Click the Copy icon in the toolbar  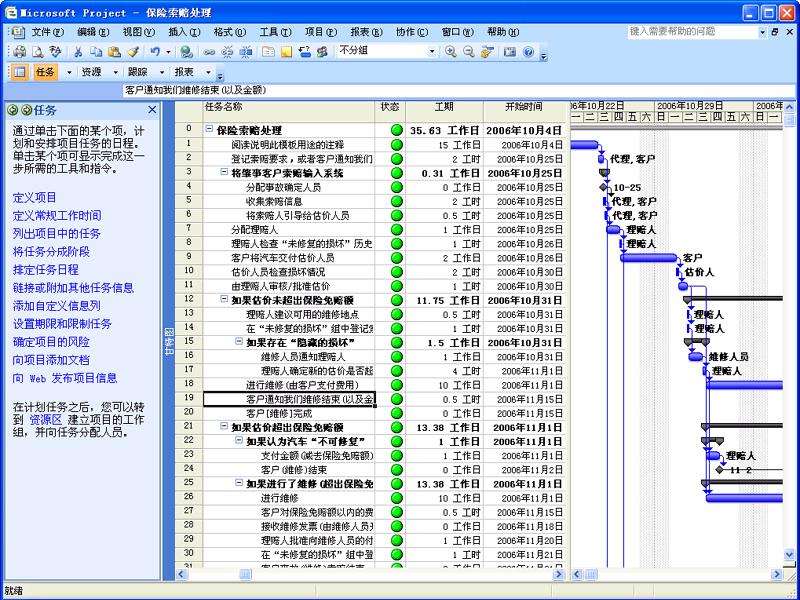click(x=96, y=52)
